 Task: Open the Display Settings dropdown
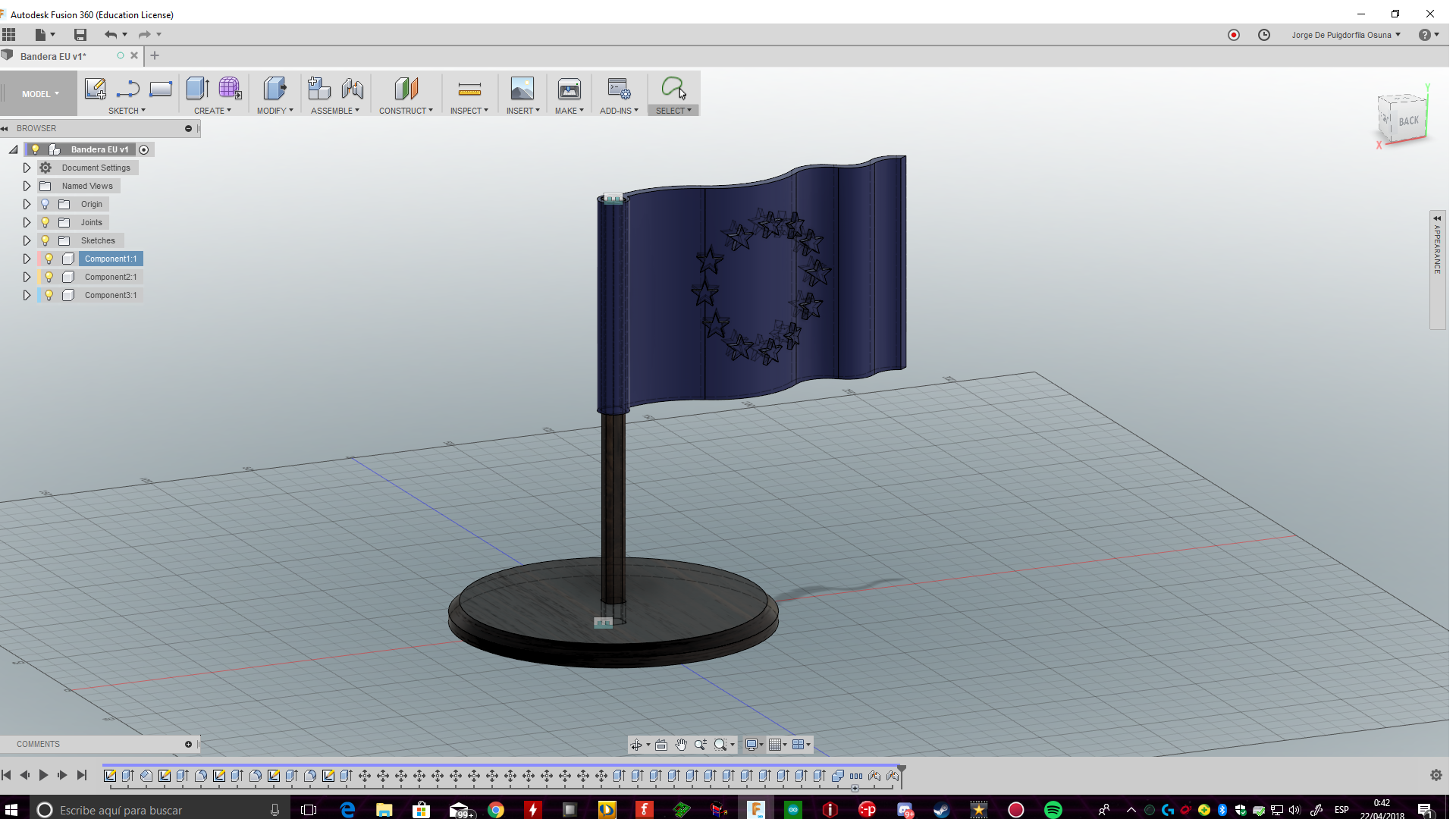[x=754, y=745]
